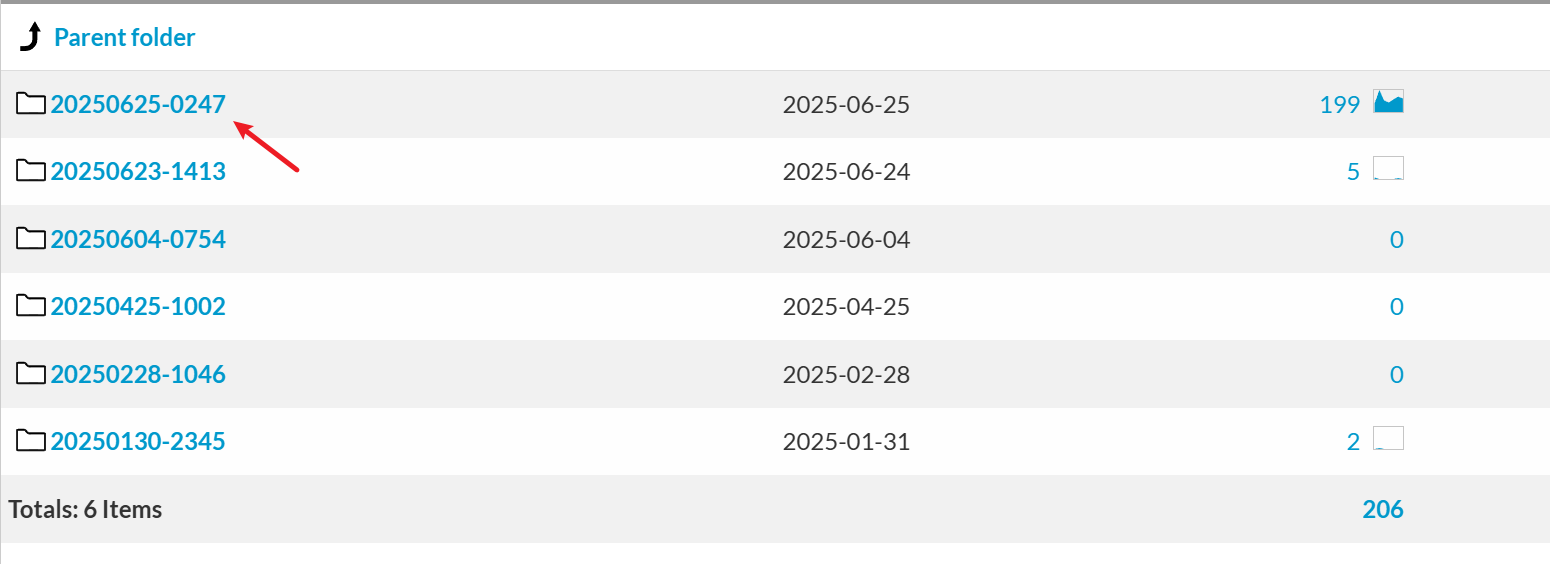The width and height of the screenshot is (1550, 564).
Task: Click folder icon beside 20250425-1002
Action: point(31,306)
